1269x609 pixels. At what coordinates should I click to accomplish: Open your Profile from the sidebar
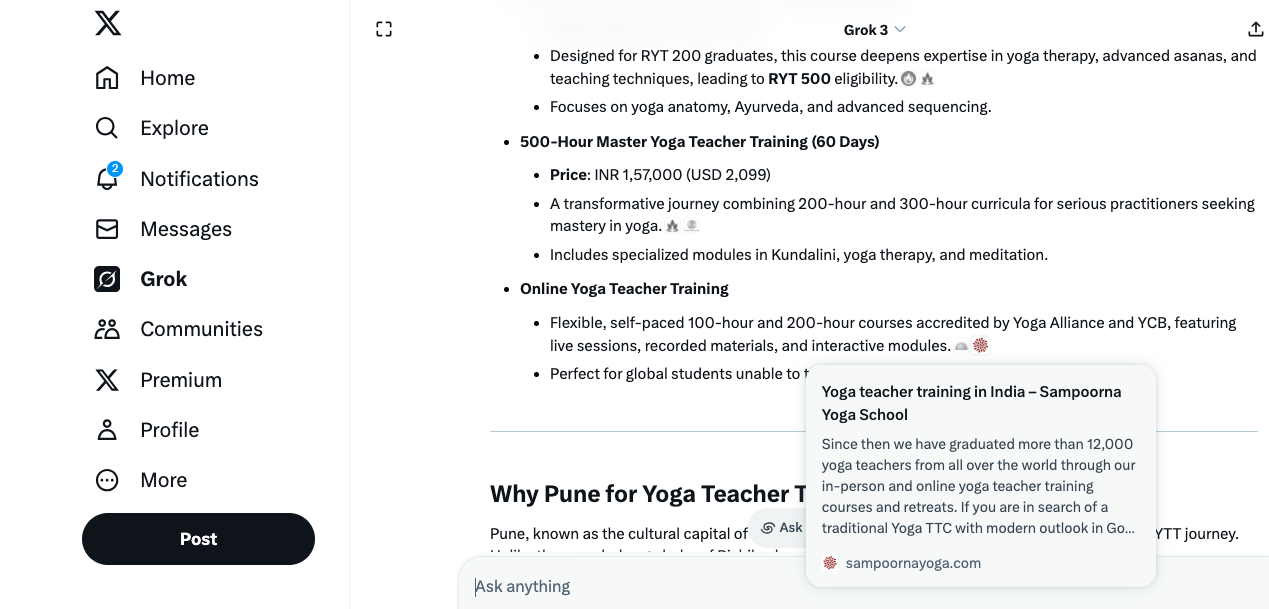click(x=107, y=430)
